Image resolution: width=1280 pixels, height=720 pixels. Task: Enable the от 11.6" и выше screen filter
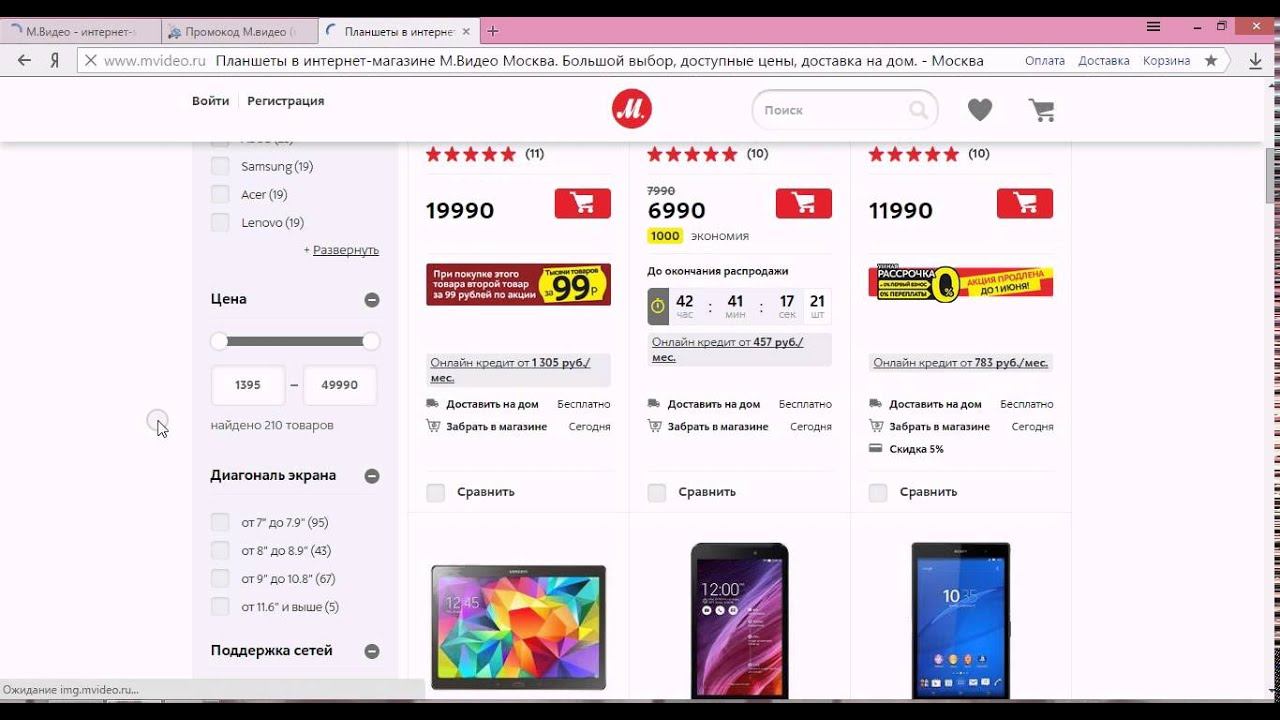[220, 606]
